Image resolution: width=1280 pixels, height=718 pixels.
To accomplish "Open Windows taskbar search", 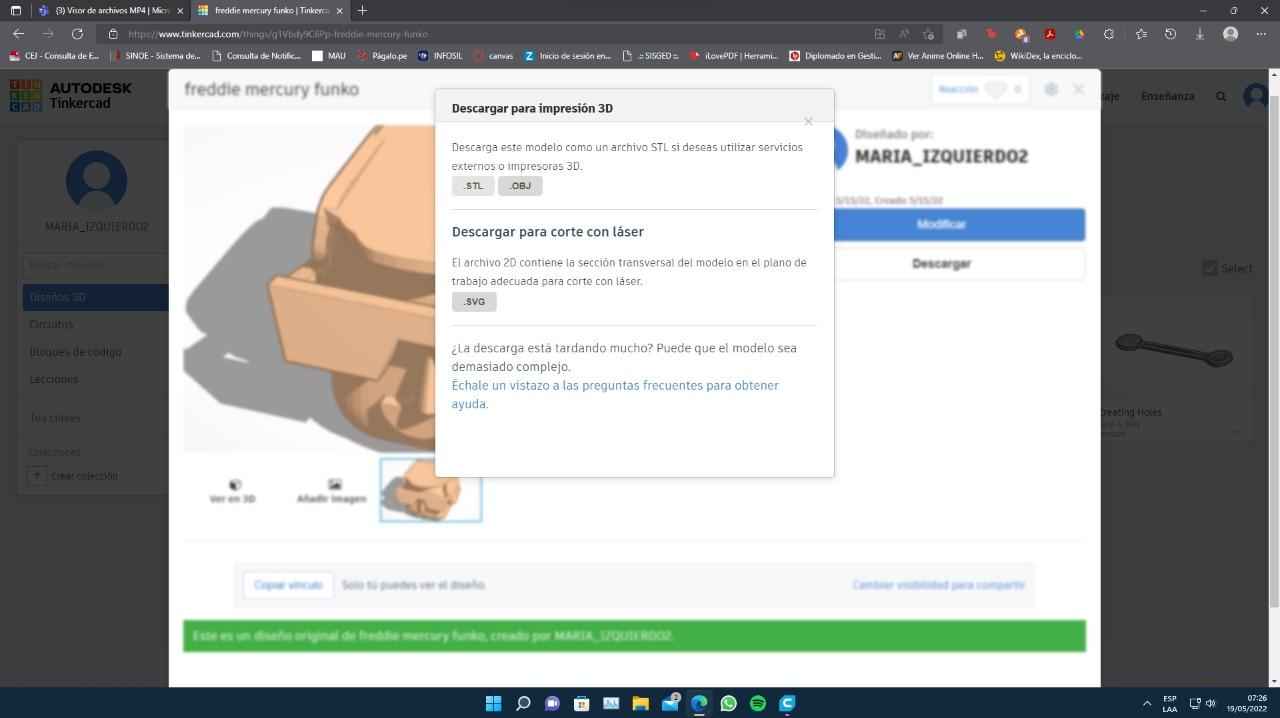I will 522,704.
